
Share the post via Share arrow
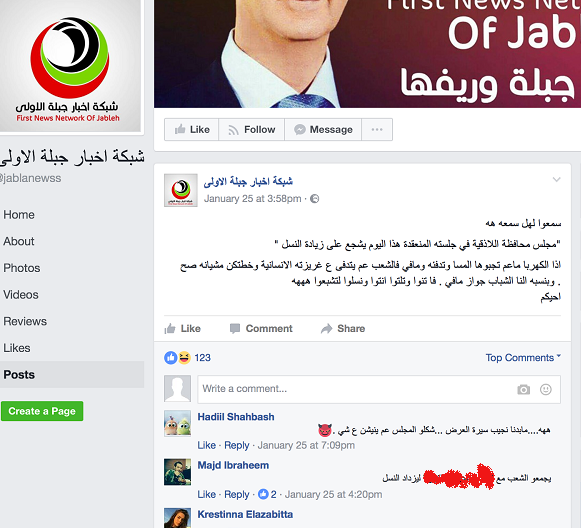click(x=343, y=329)
